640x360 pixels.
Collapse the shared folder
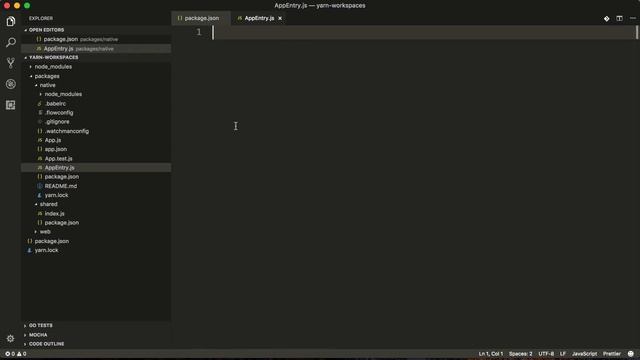(49, 204)
